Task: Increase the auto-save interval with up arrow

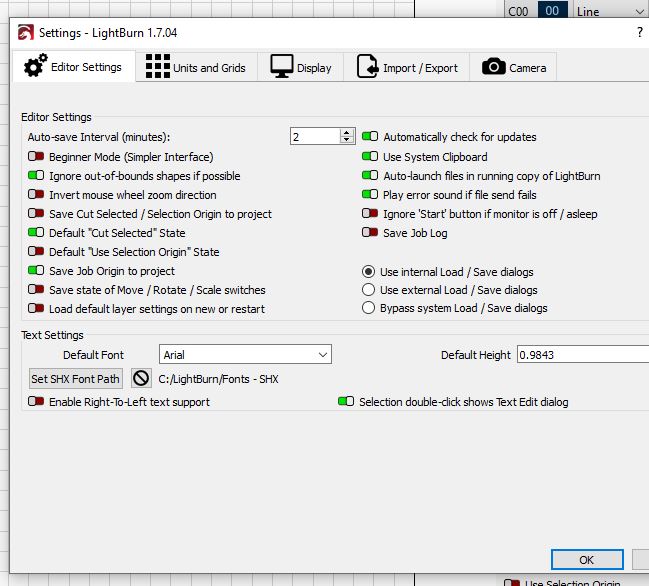Action: coord(346,132)
